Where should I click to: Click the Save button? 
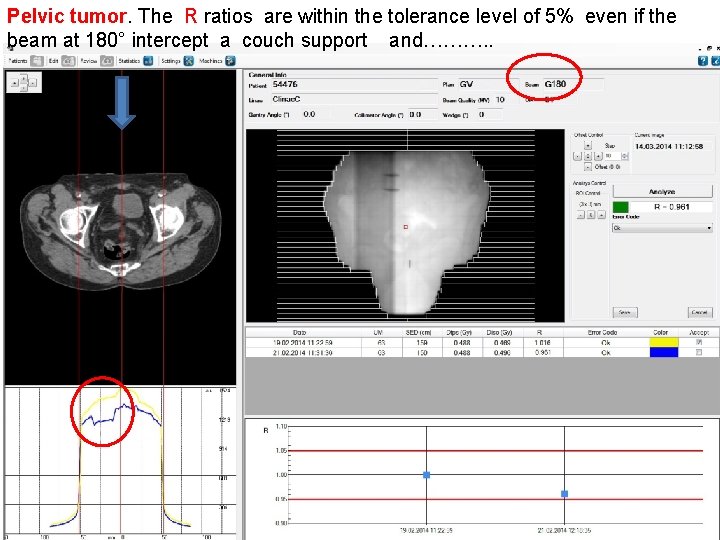pyautogui.click(x=625, y=312)
